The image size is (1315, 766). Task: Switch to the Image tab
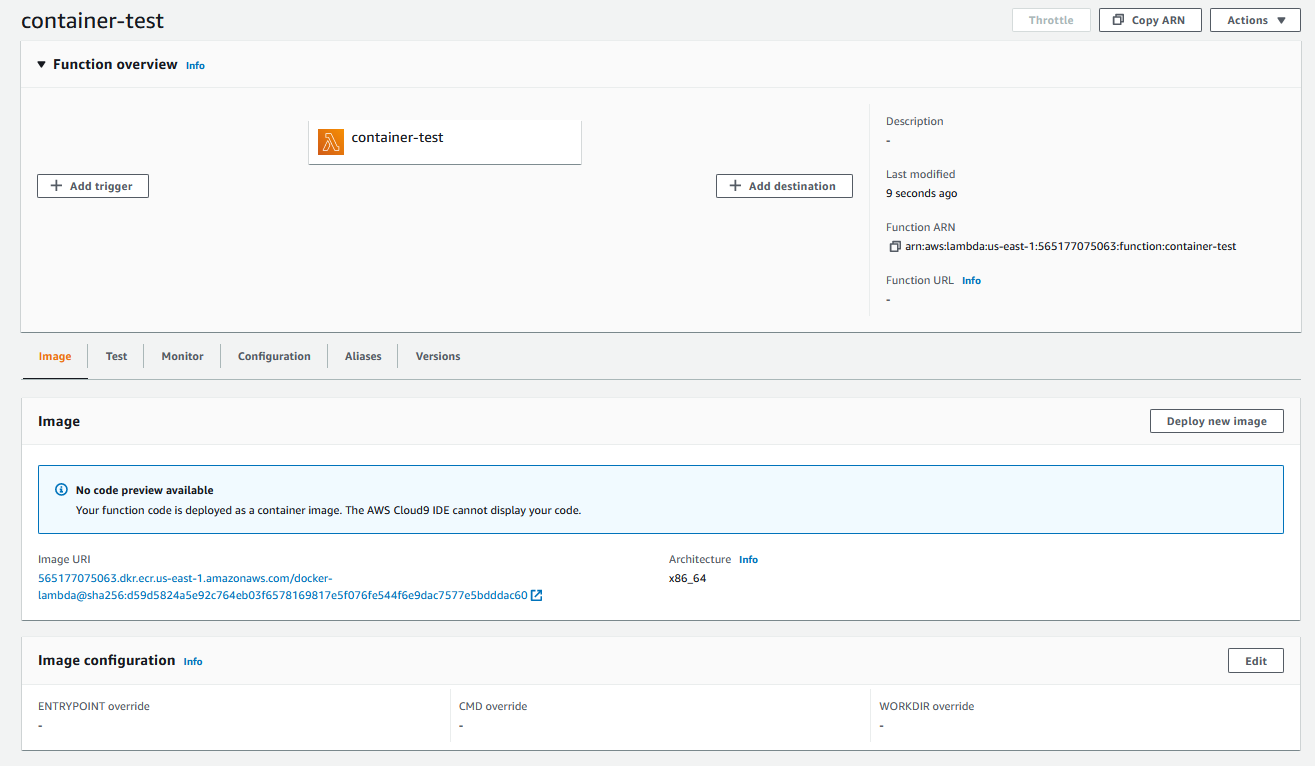(55, 356)
